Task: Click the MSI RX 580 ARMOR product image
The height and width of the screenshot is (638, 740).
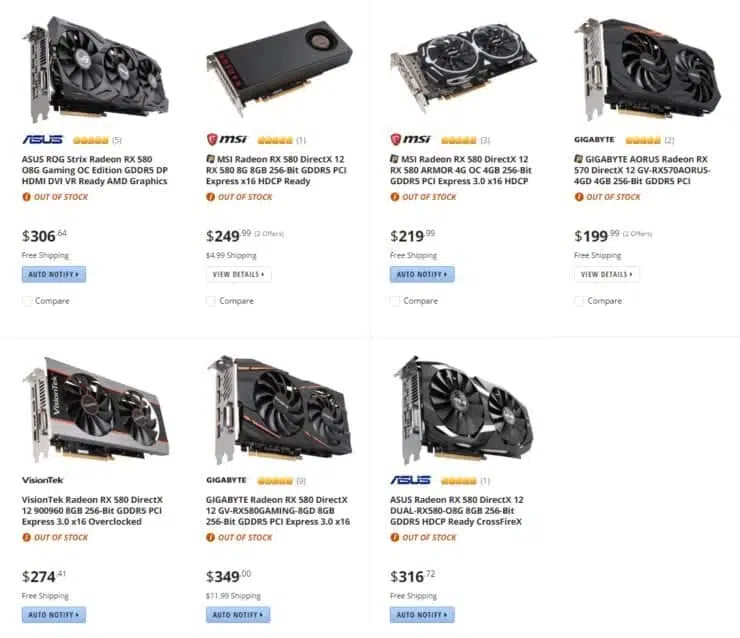Action: click(462, 68)
